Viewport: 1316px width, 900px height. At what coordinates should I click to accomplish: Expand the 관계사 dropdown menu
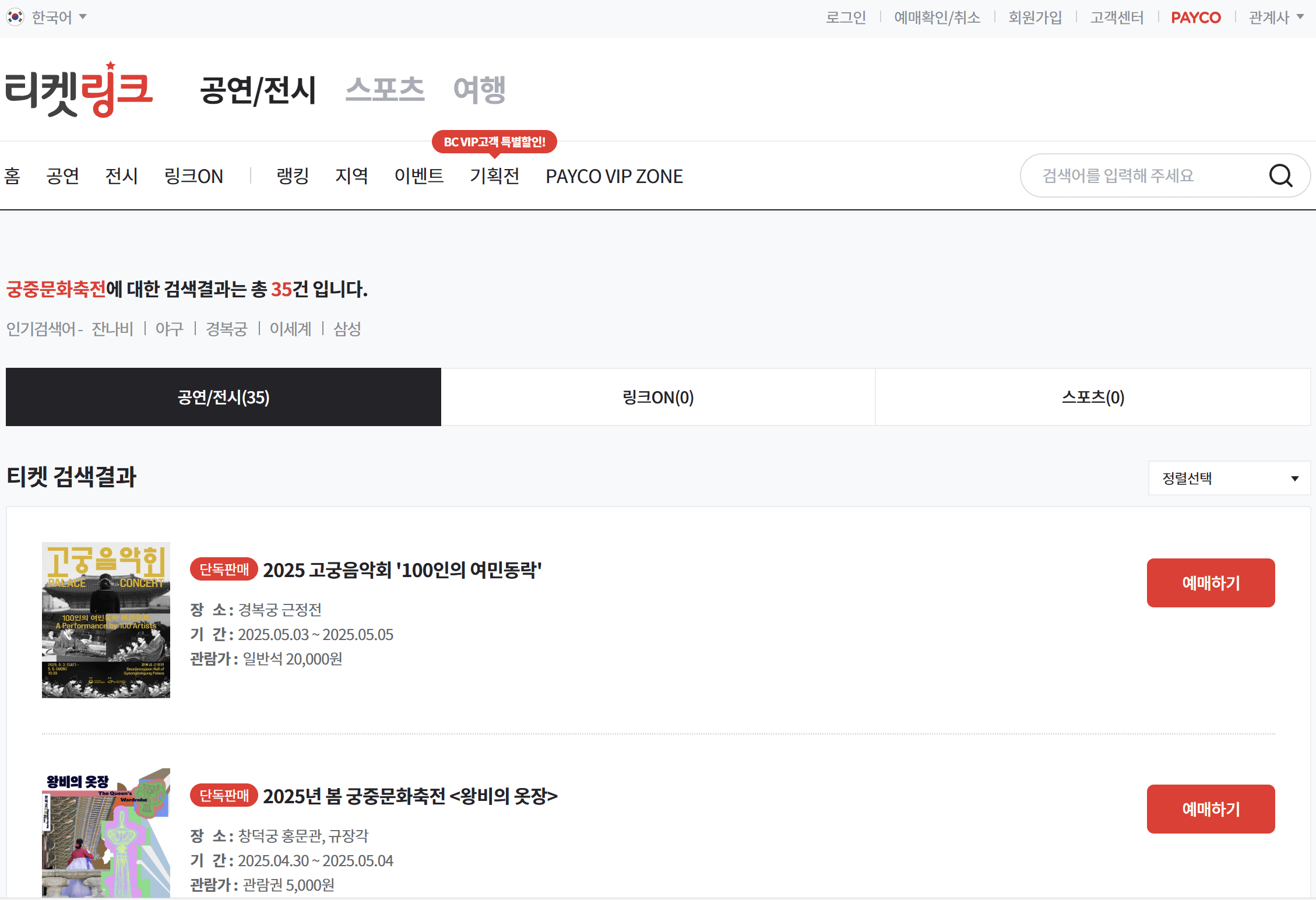1276,17
